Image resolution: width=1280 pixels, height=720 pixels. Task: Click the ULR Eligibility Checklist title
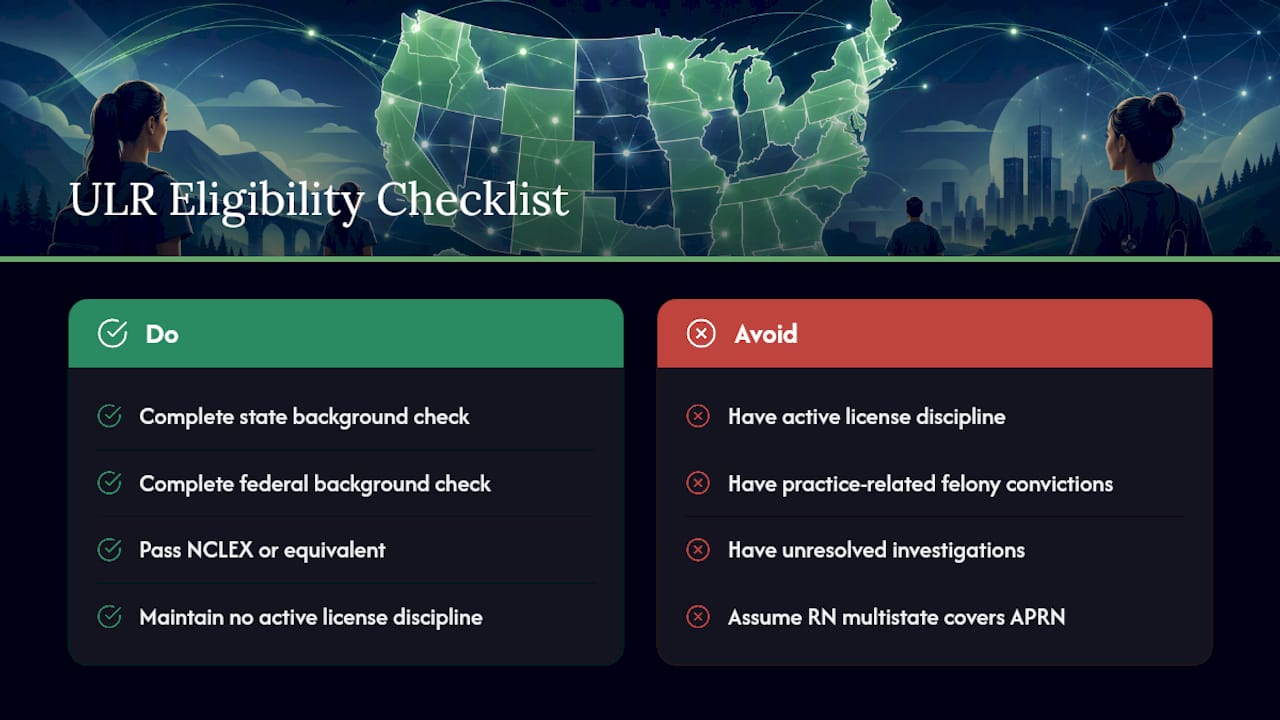click(x=319, y=199)
